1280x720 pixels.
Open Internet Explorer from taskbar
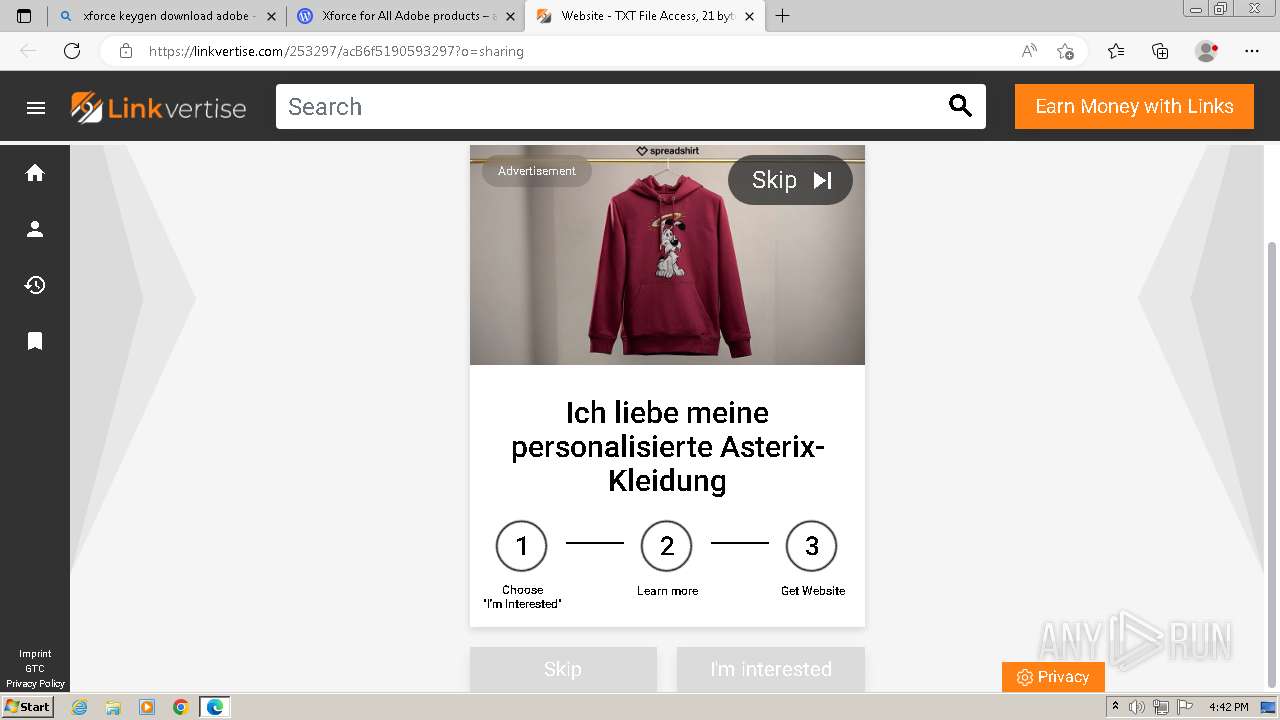point(80,707)
